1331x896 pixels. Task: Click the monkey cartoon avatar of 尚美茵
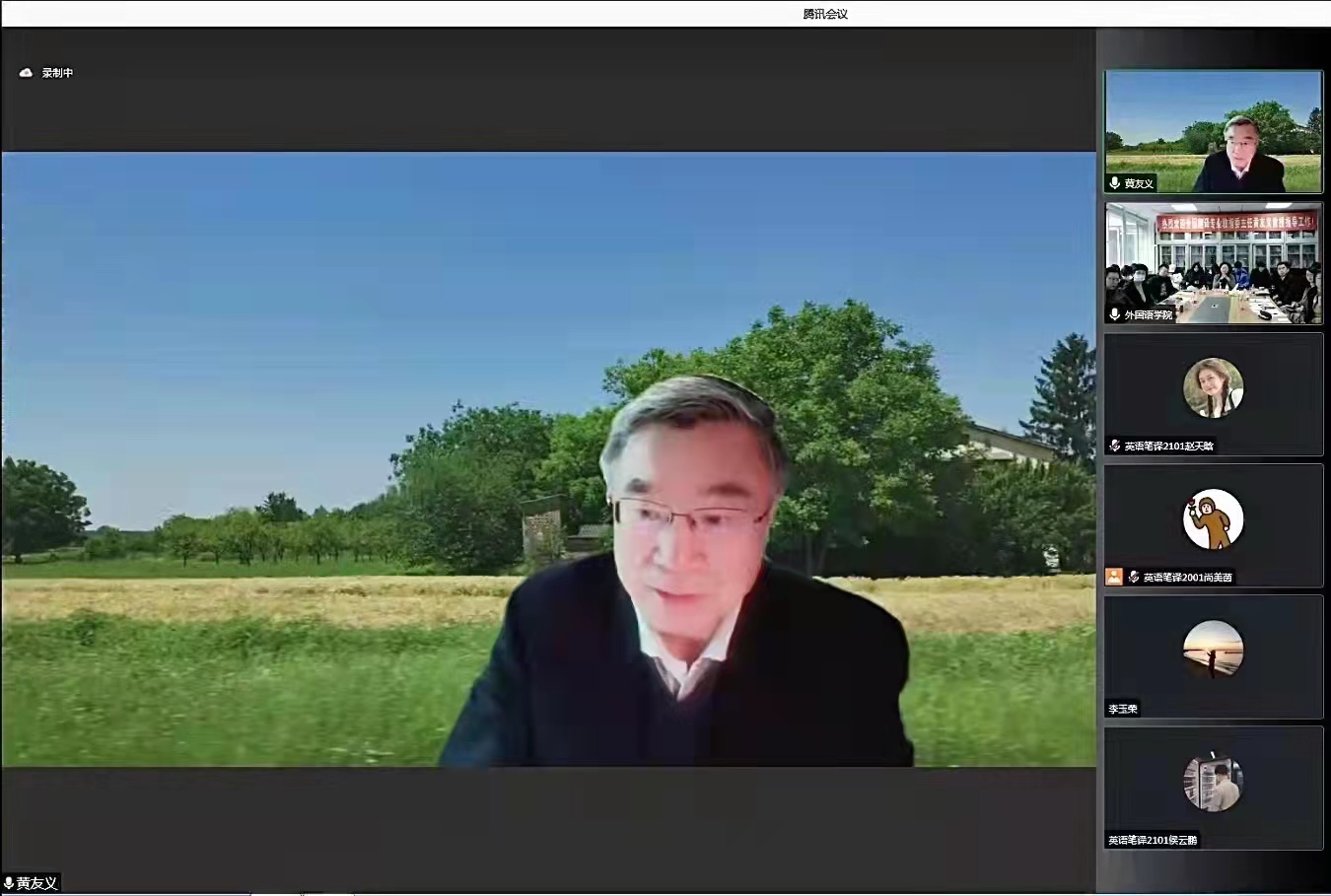coord(1213,518)
